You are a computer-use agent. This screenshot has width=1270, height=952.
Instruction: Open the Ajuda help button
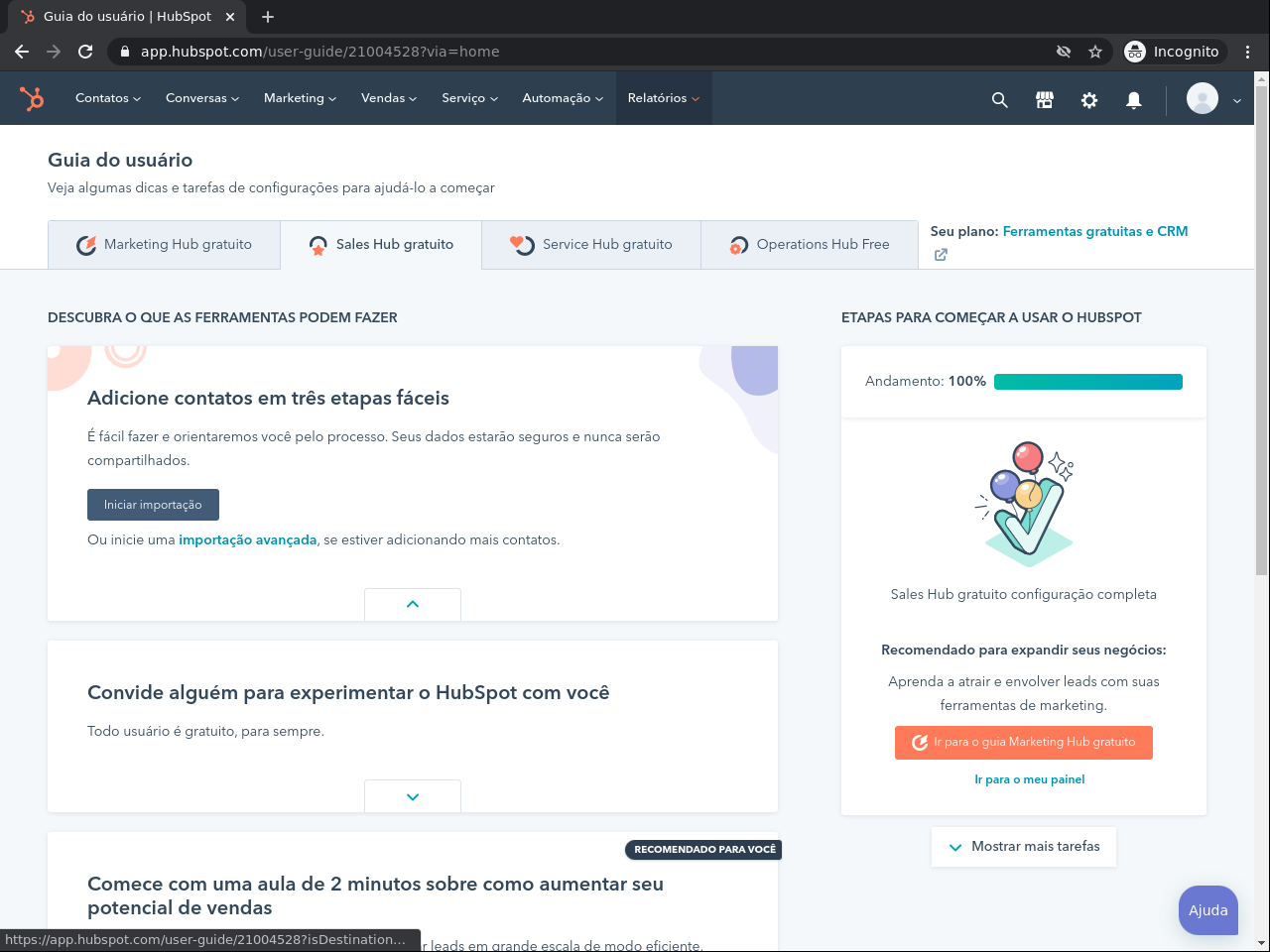[1208, 910]
